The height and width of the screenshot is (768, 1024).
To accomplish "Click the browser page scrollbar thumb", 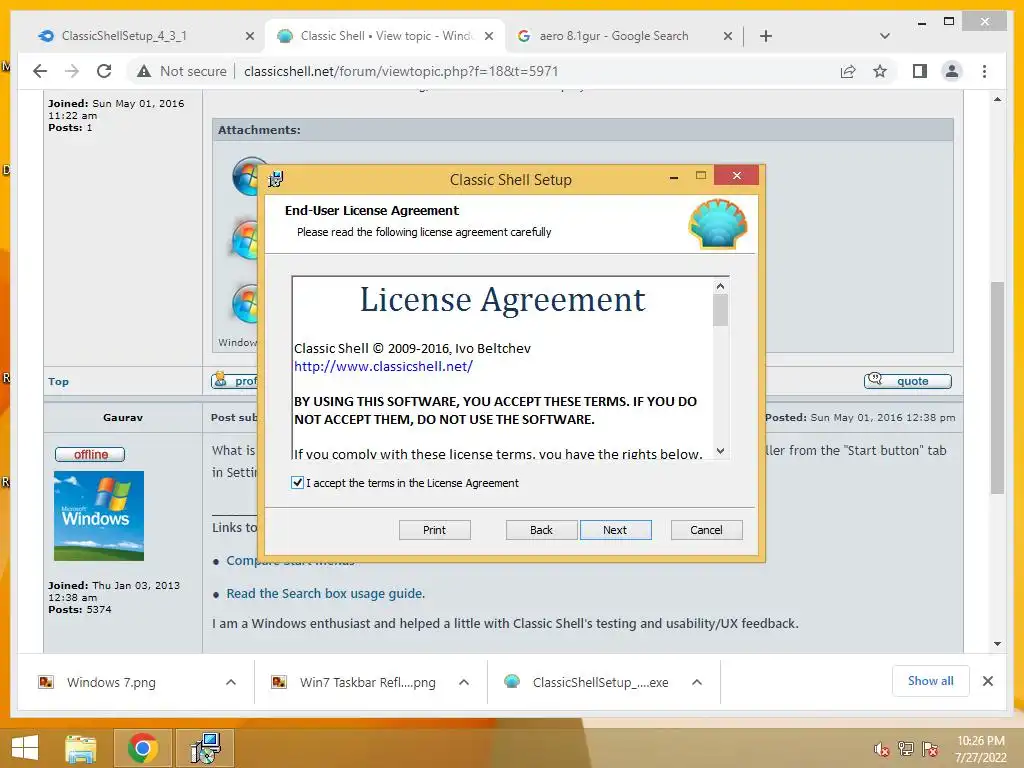I will (997, 387).
